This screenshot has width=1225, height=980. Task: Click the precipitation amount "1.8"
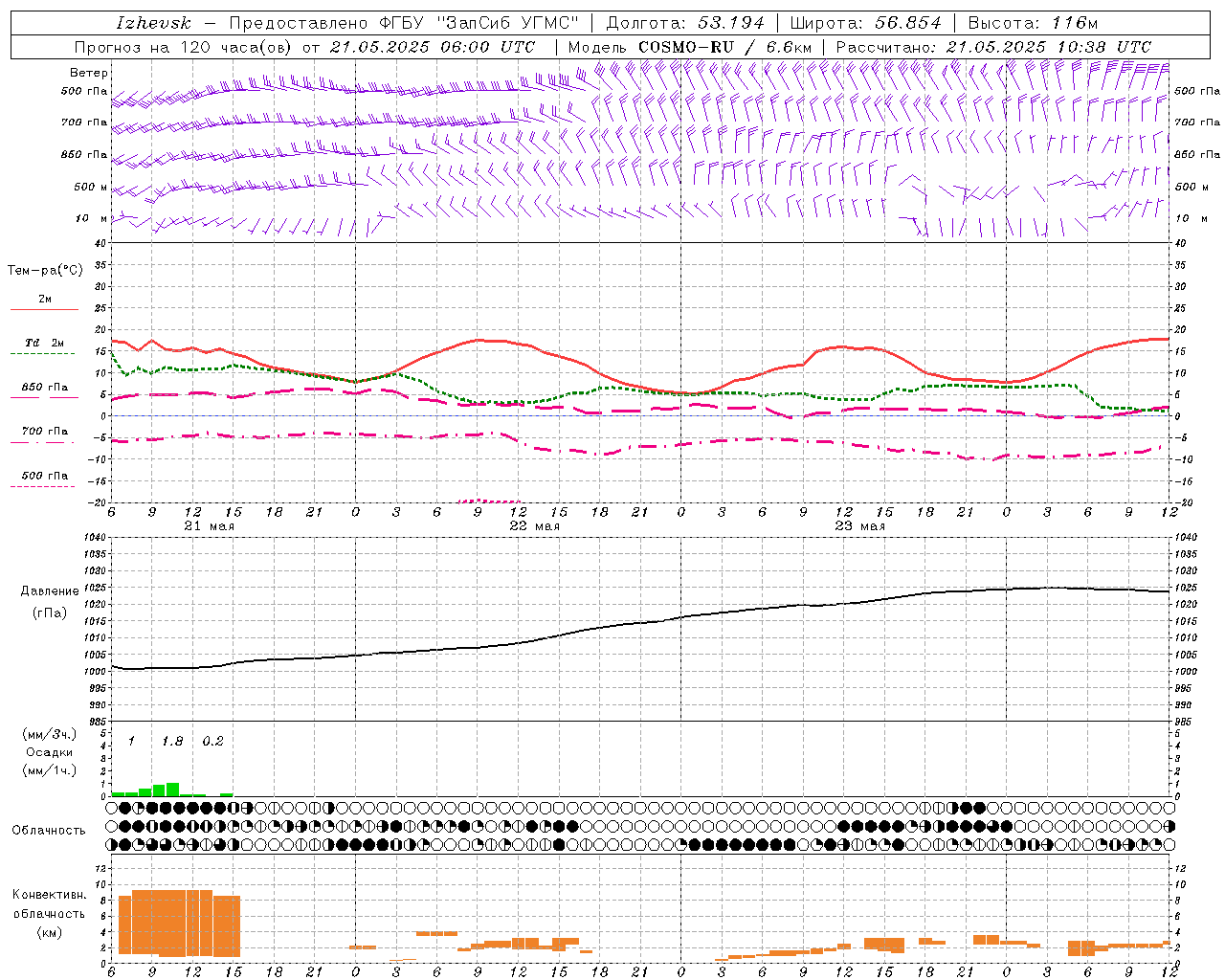pos(172,742)
